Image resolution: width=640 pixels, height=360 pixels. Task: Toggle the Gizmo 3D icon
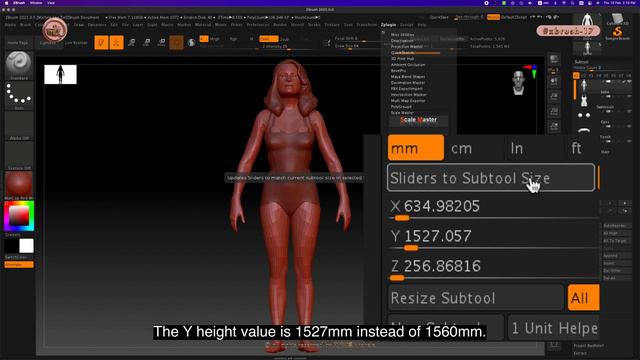176,42
